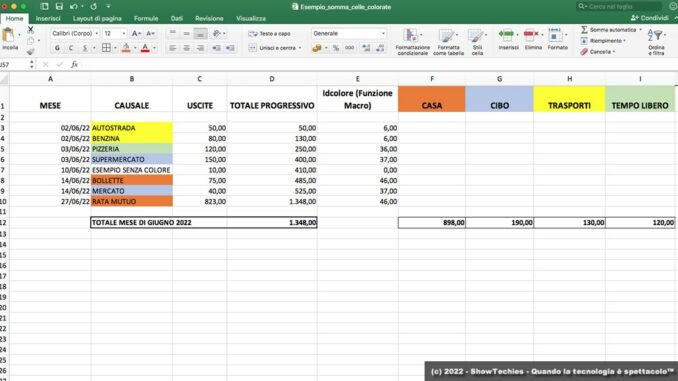
Task: Click in the Cerca nel foglio search field
Action: pos(619,6)
